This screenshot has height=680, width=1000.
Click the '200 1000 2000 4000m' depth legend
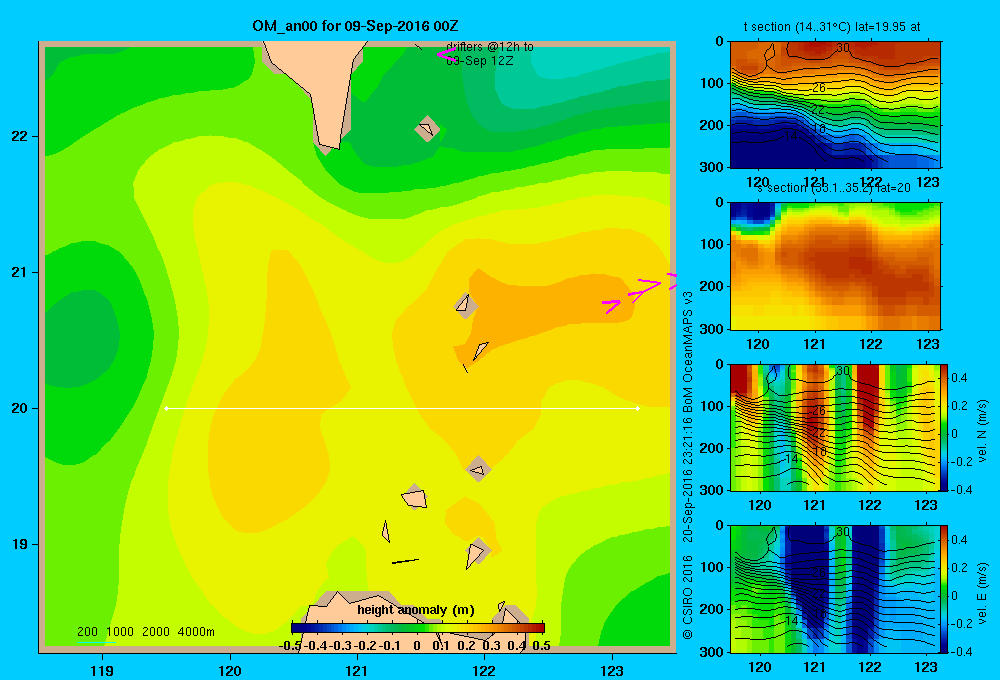click(x=145, y=632)
